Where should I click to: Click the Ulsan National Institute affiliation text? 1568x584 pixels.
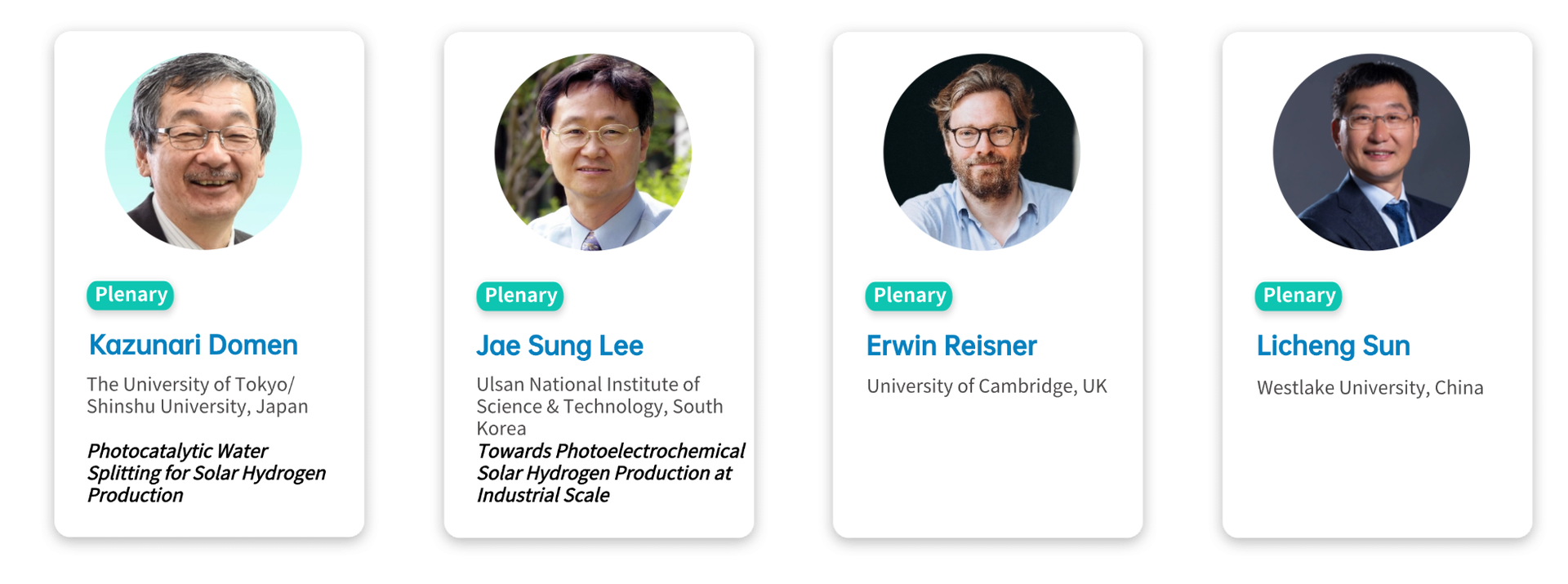(x=599, y=406)
